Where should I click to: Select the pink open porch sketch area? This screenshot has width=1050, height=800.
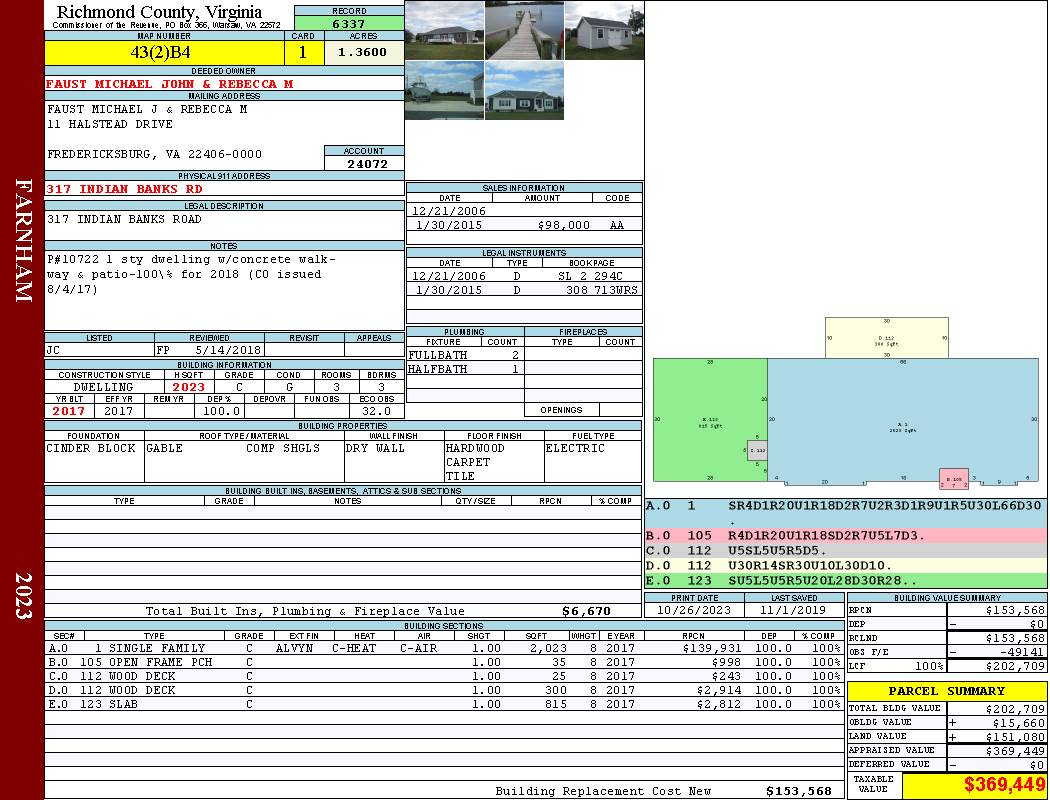[x=954, y=479]
